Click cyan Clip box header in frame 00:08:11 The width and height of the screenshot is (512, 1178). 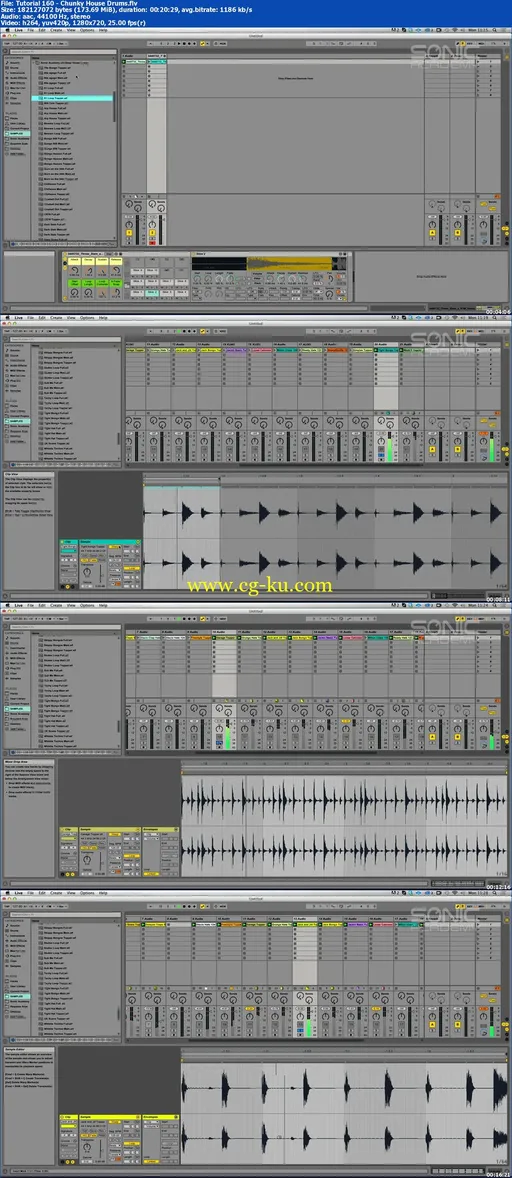68,542
